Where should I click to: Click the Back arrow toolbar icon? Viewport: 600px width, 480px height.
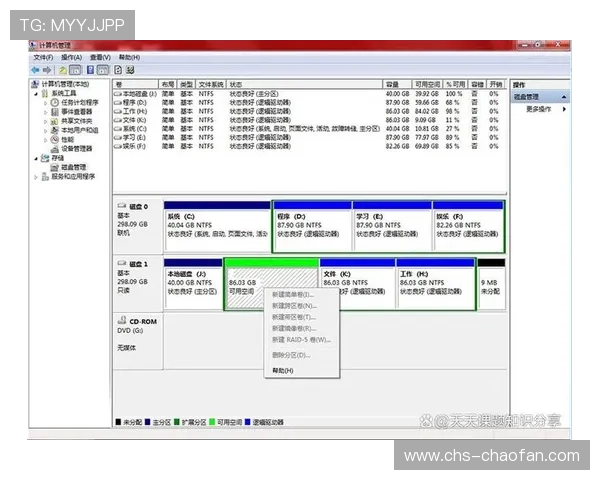pyautogui.click(x=35, y=70)
